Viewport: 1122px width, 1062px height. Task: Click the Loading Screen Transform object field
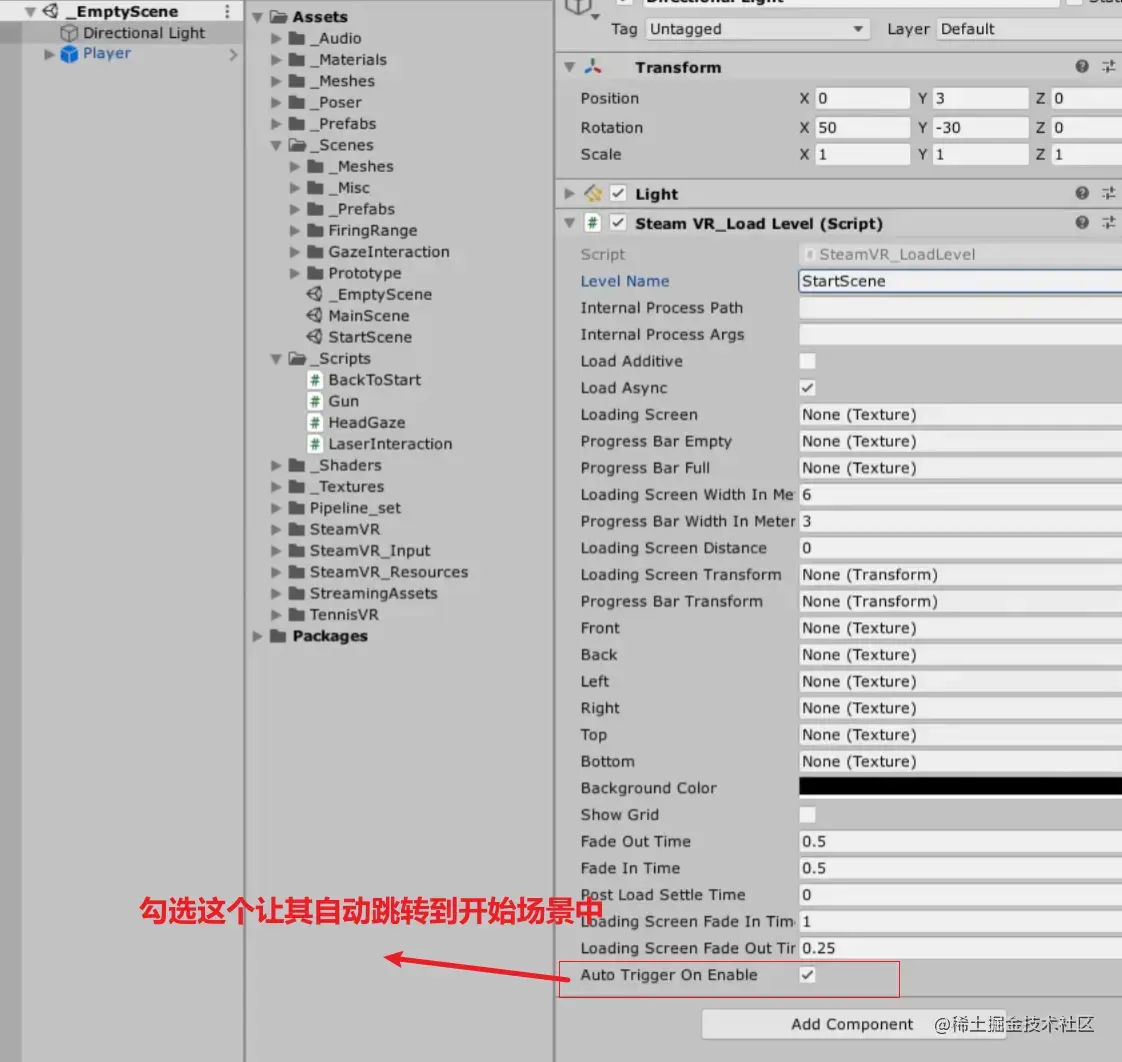(x=960, y=575)
